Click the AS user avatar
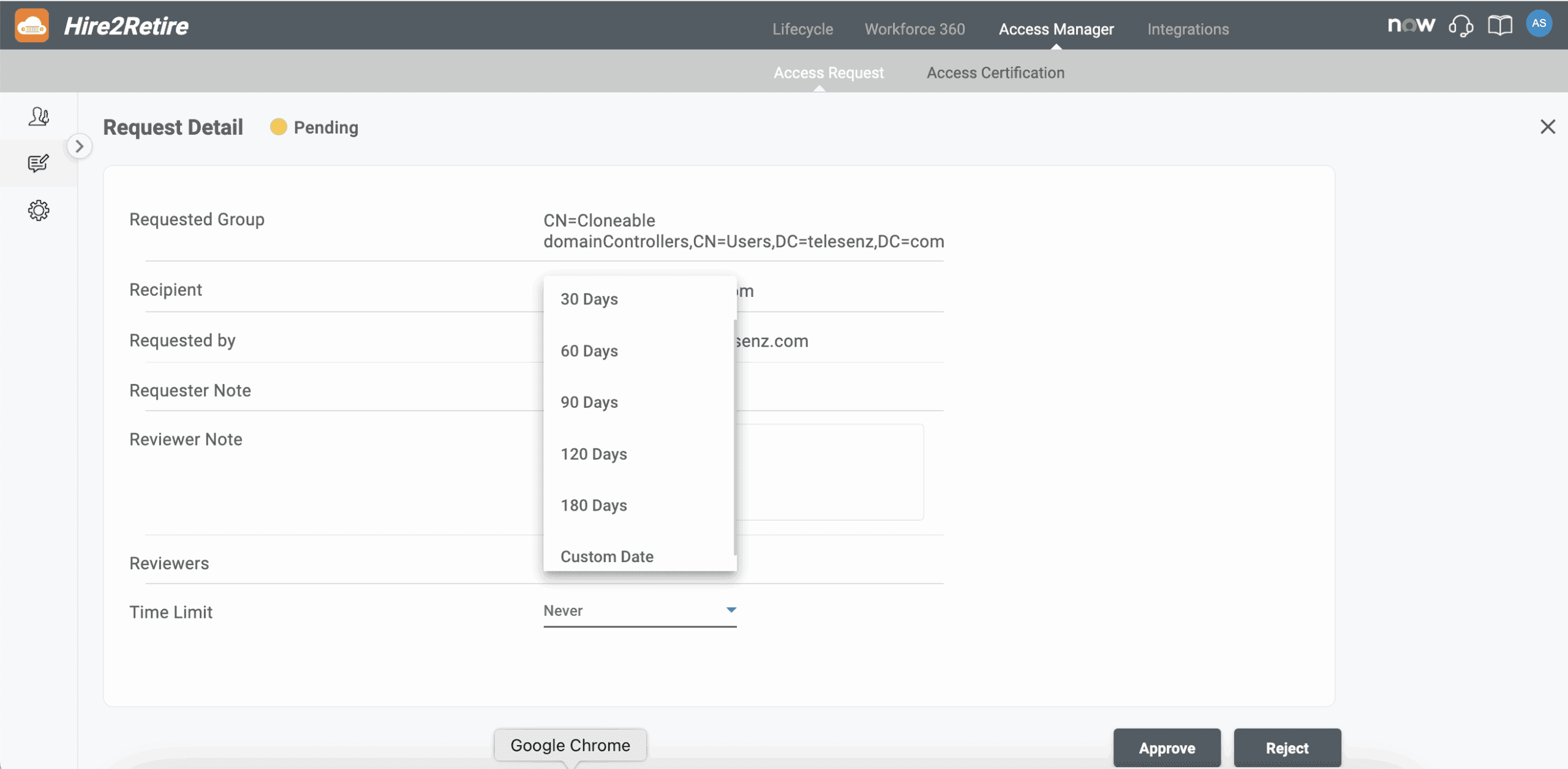 [1539, 24]
